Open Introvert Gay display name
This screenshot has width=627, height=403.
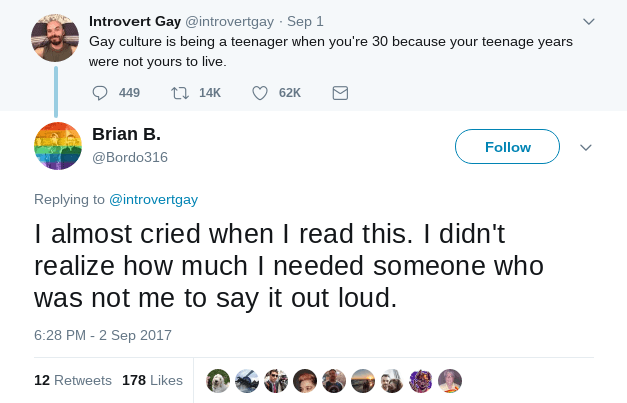(135, 21)
